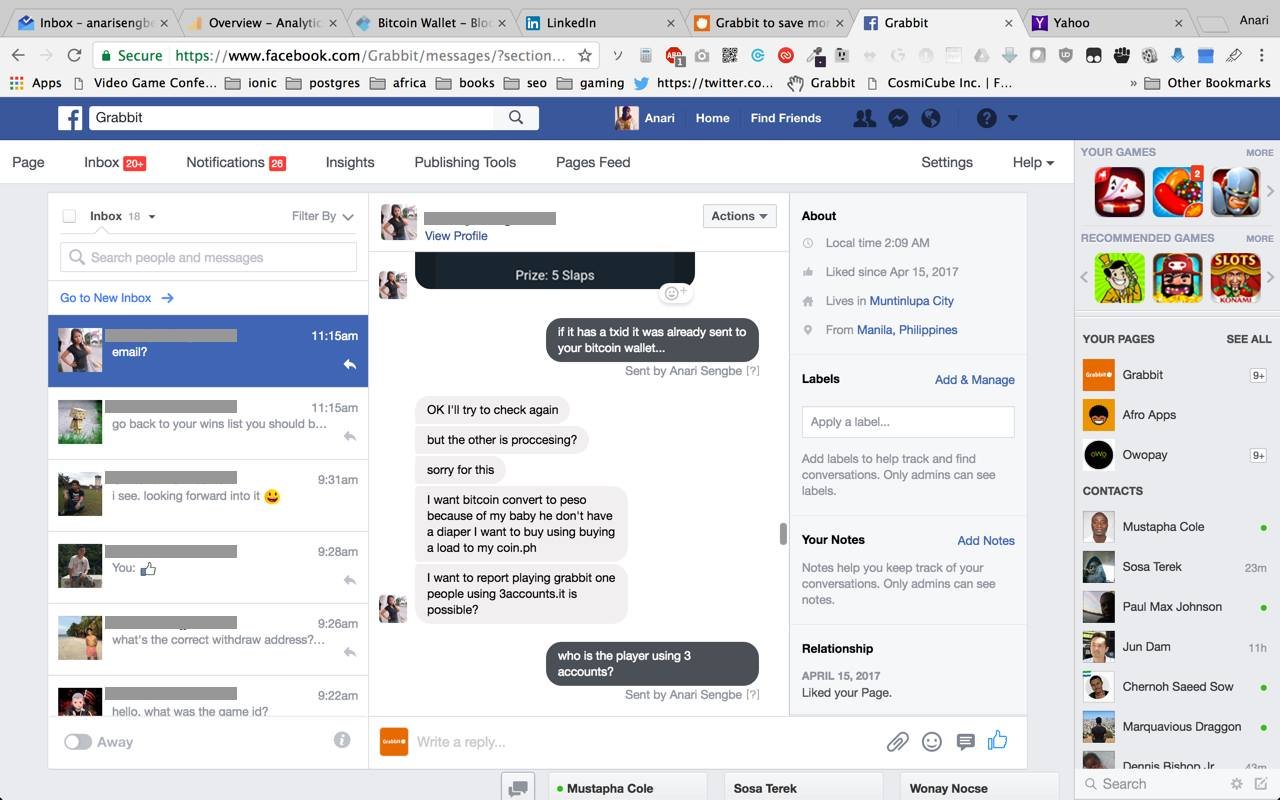Open the emoji picker in reply box
The image size is (1280, 800).
932,742
